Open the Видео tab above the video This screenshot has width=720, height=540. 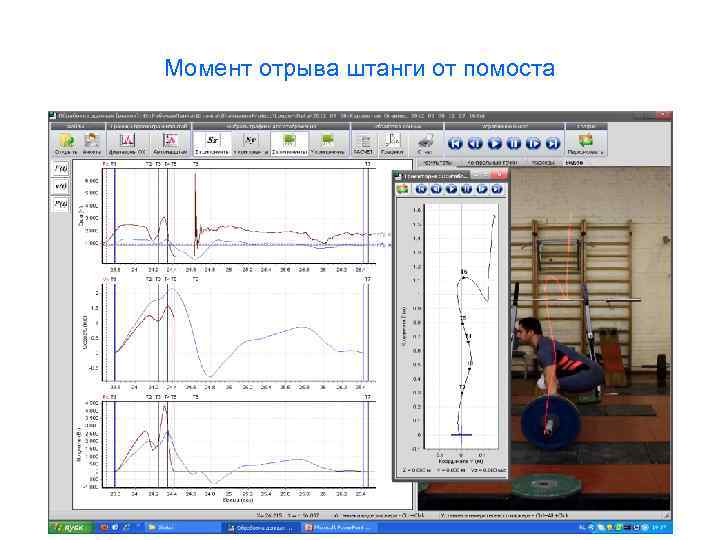tap(574, 163)
